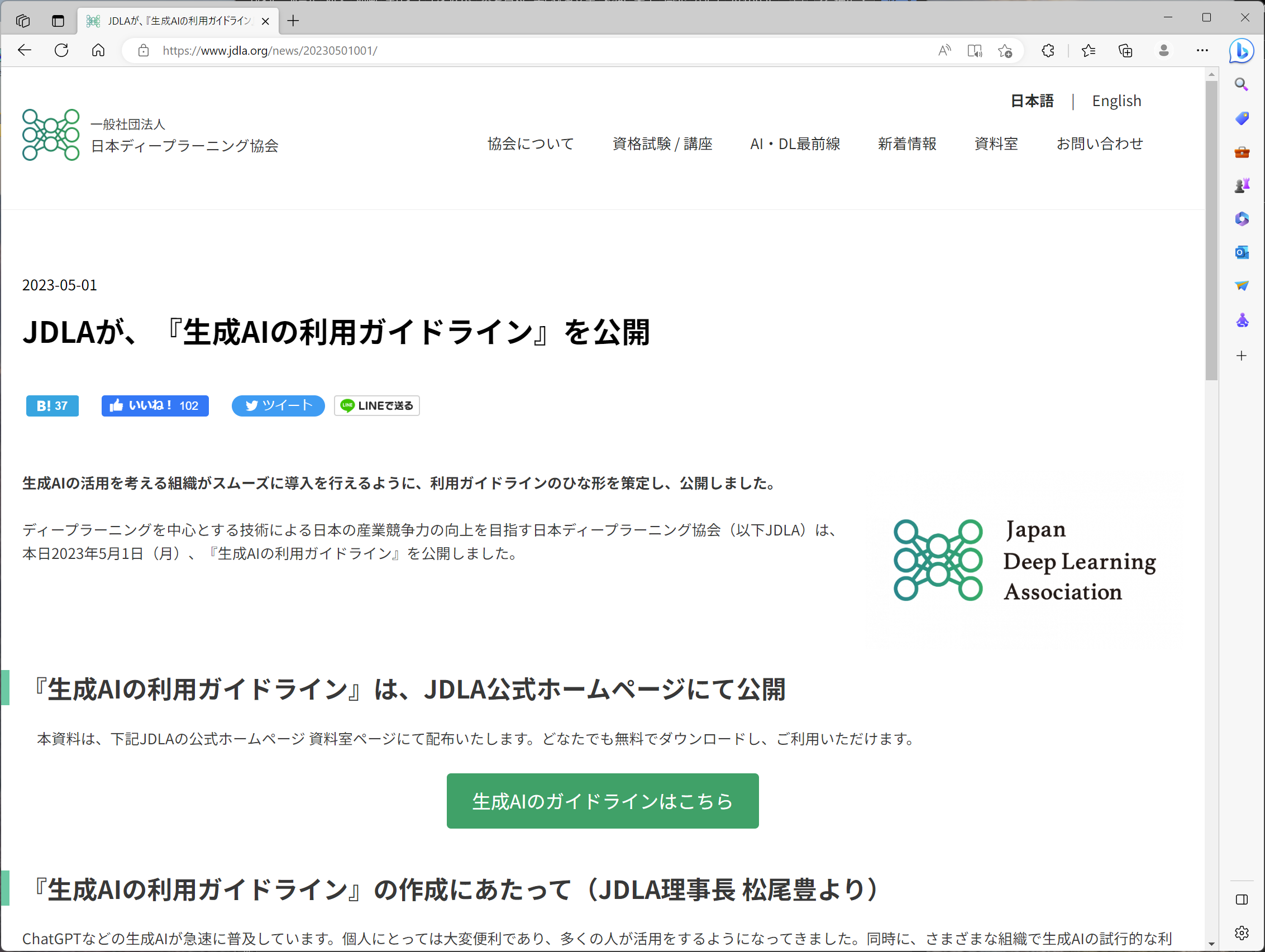Viewport: 1265px width, 952px height.
Task: Open the Bing chat sidebar button
Action: [1242, 51]
